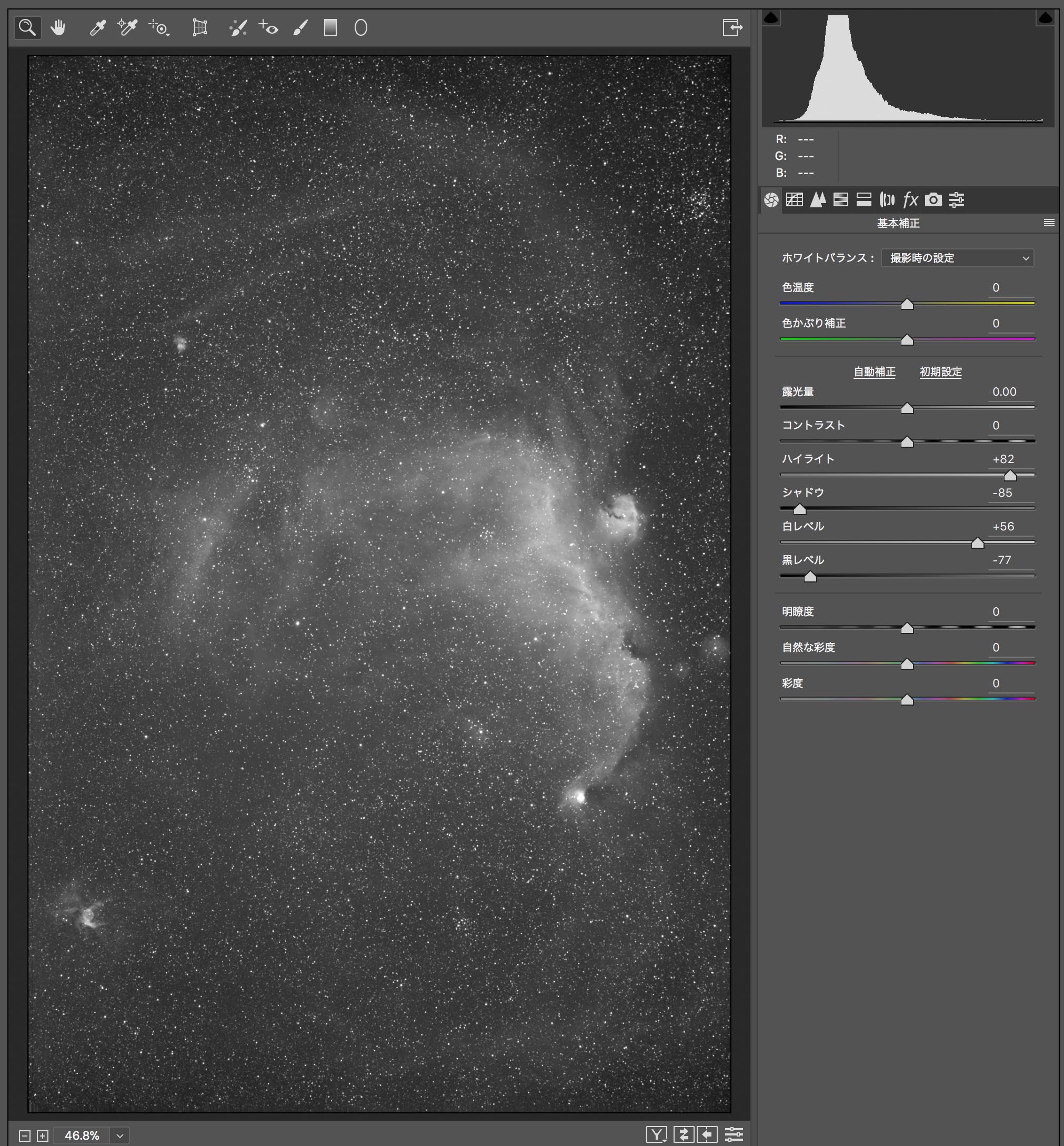
Task: Select the Red Eye Removal tool
Action: (x=268, y=28)
